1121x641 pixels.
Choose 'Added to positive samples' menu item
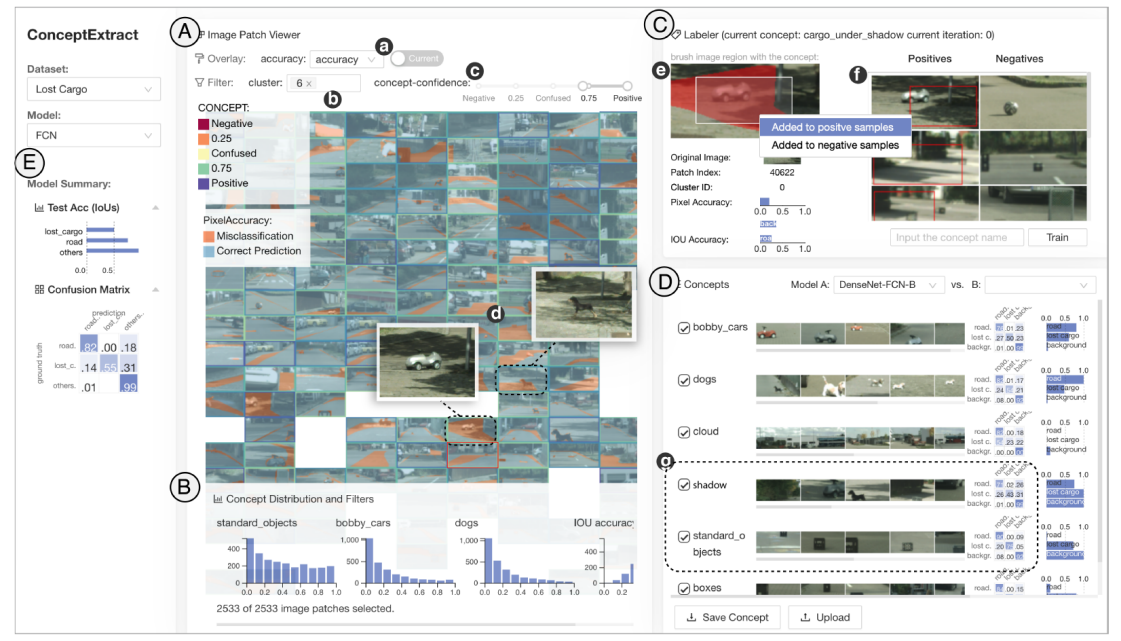coord(833,127)
